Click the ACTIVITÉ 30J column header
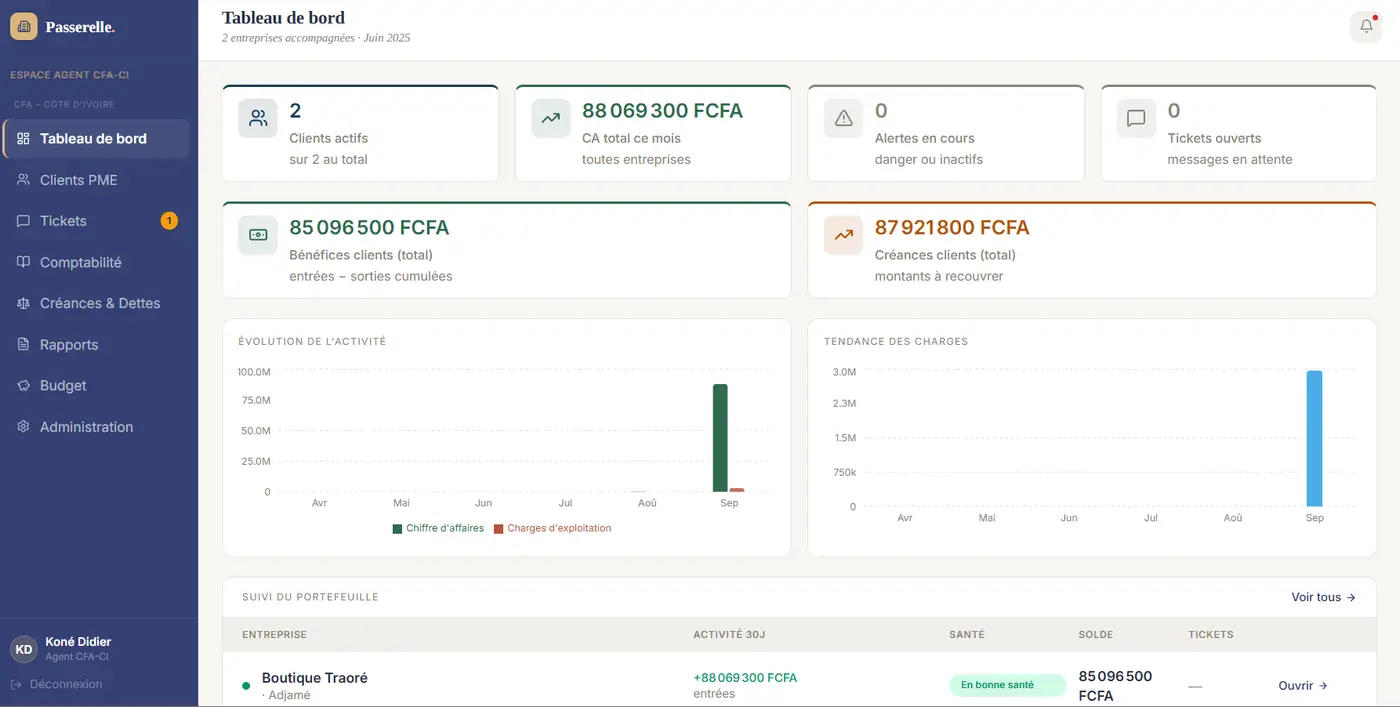 (x=729, y=635)
